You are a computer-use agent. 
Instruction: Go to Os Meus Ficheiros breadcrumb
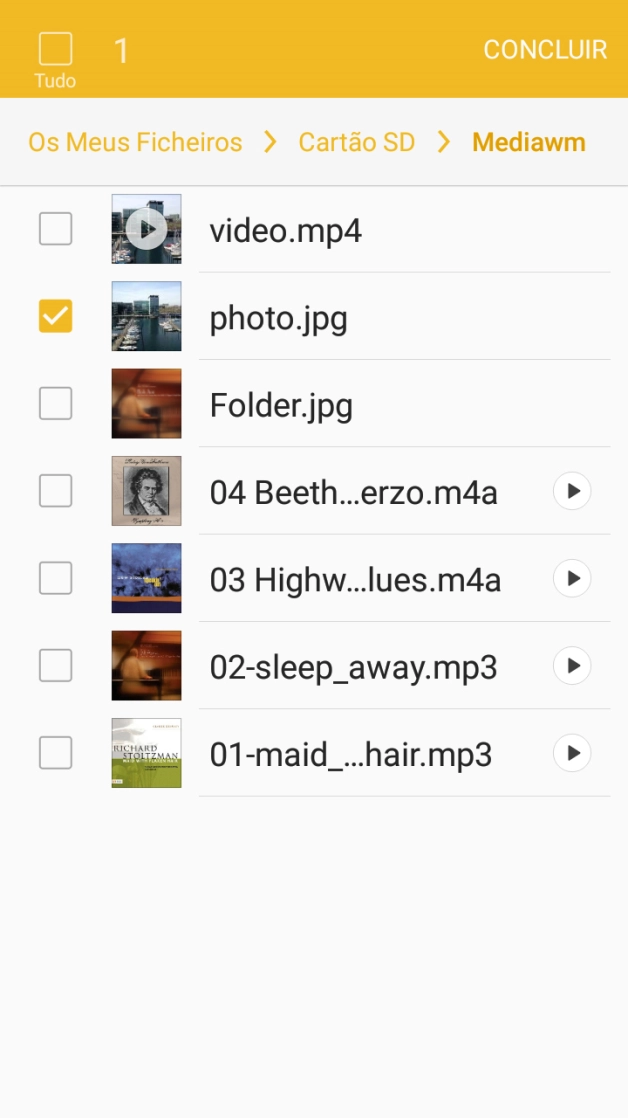coord(135,142)
